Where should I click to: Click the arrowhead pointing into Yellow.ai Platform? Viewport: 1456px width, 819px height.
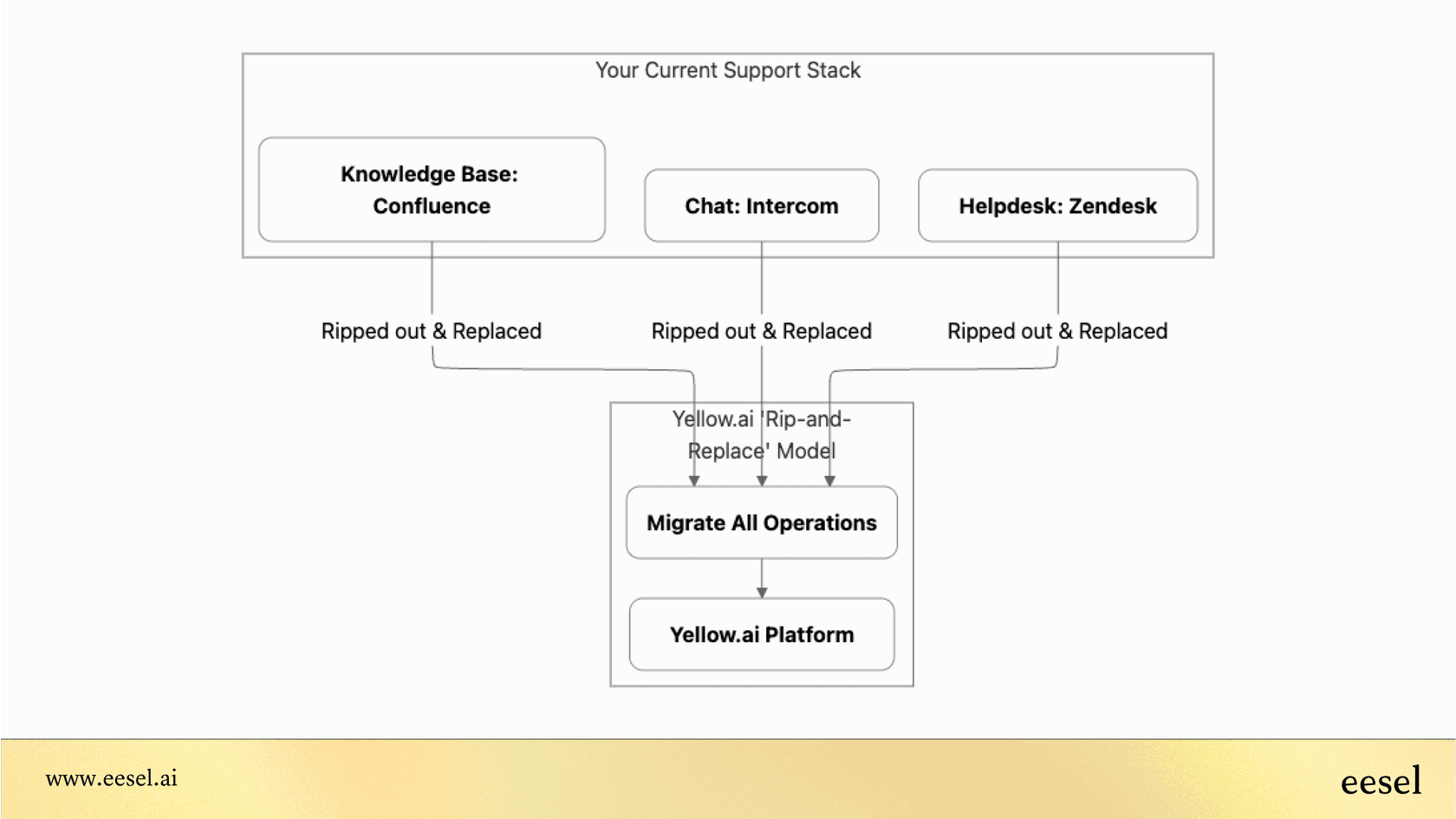(x=762, y=593)
